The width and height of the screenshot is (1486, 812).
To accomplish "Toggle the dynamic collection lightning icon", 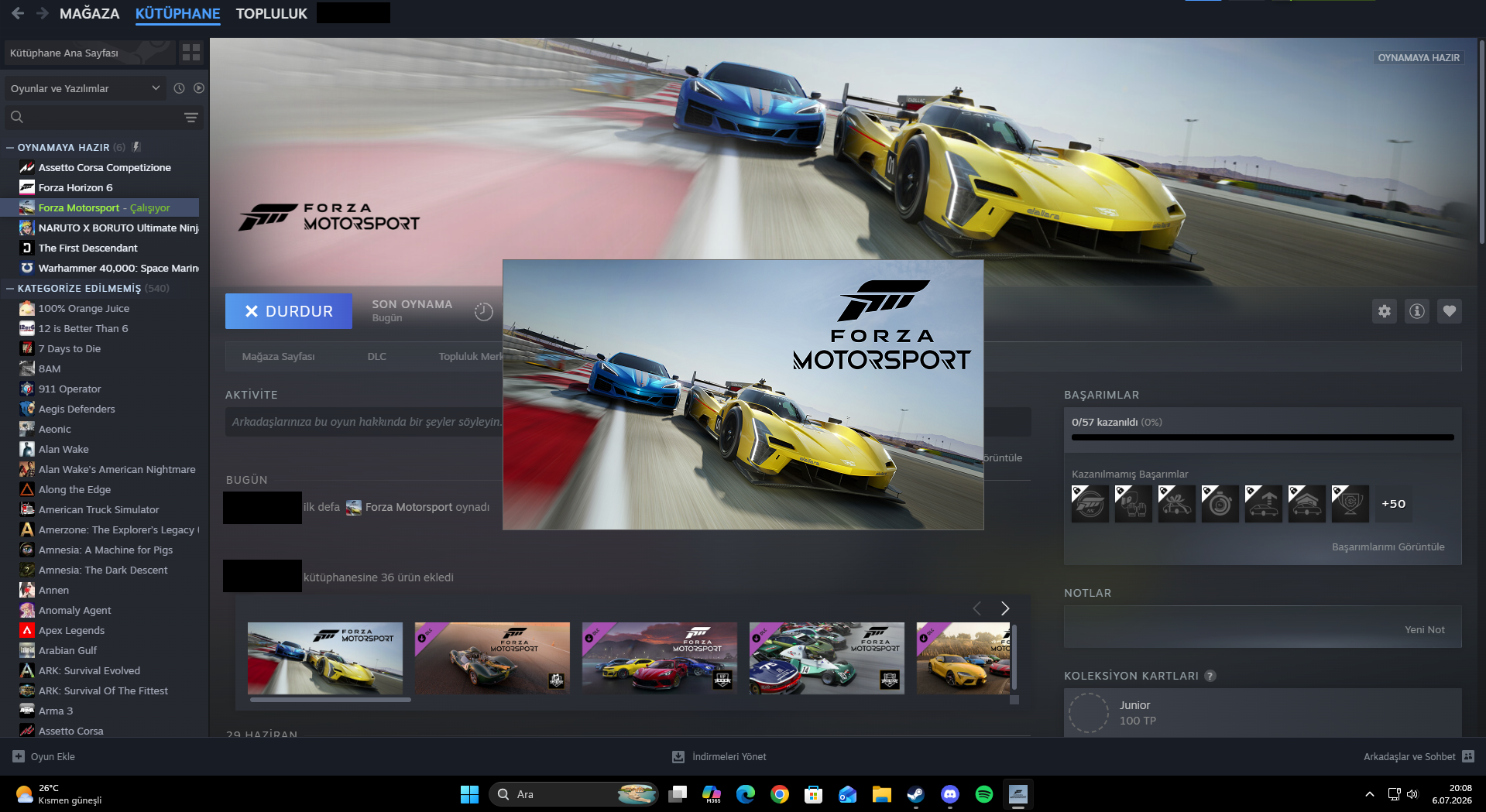I will pos(136,147).
